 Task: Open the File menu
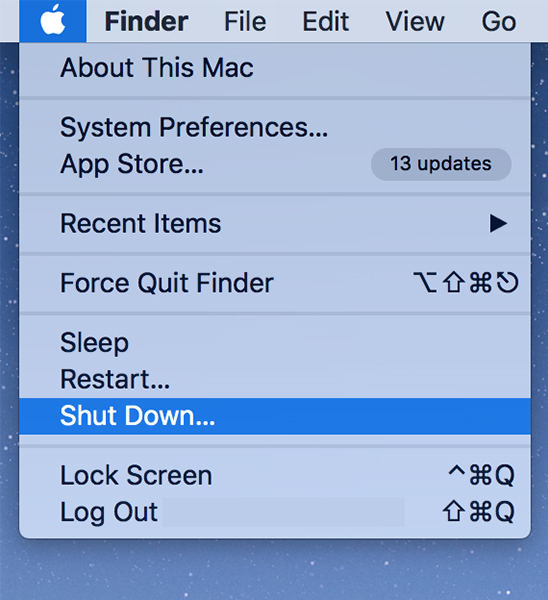(x=245, y=21)
